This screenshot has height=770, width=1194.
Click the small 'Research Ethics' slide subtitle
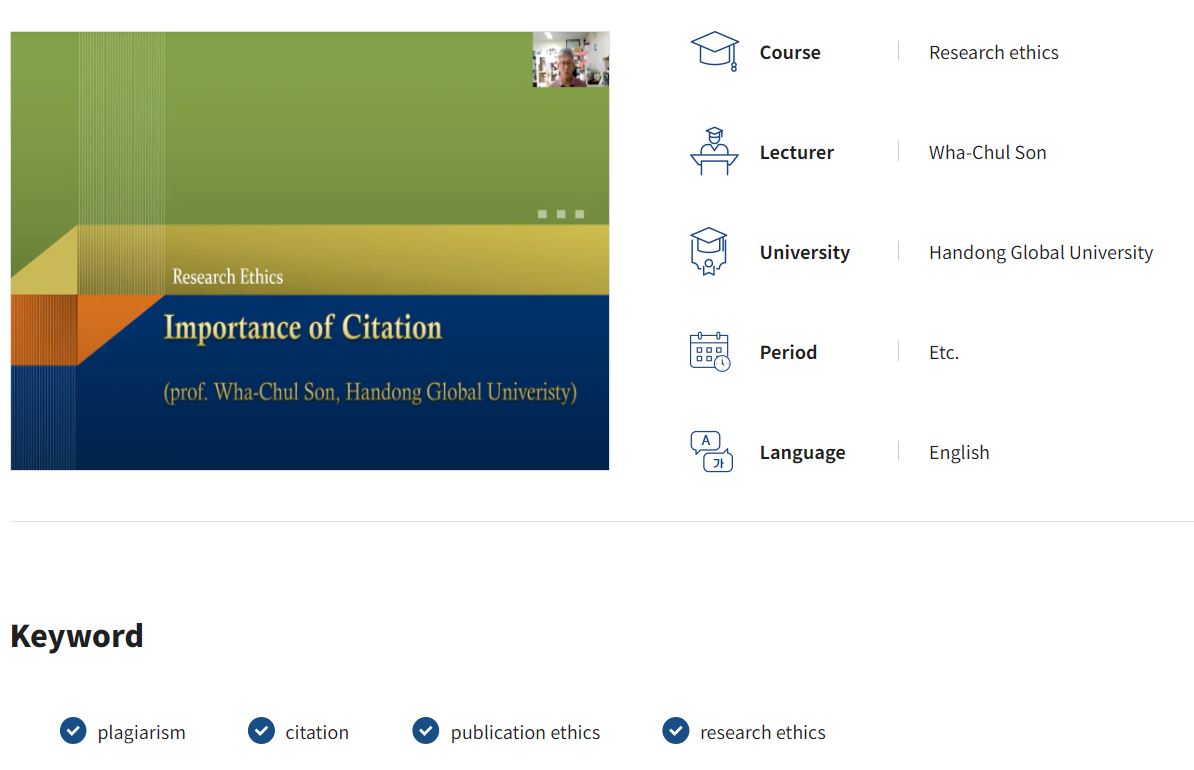coord(228,276)
